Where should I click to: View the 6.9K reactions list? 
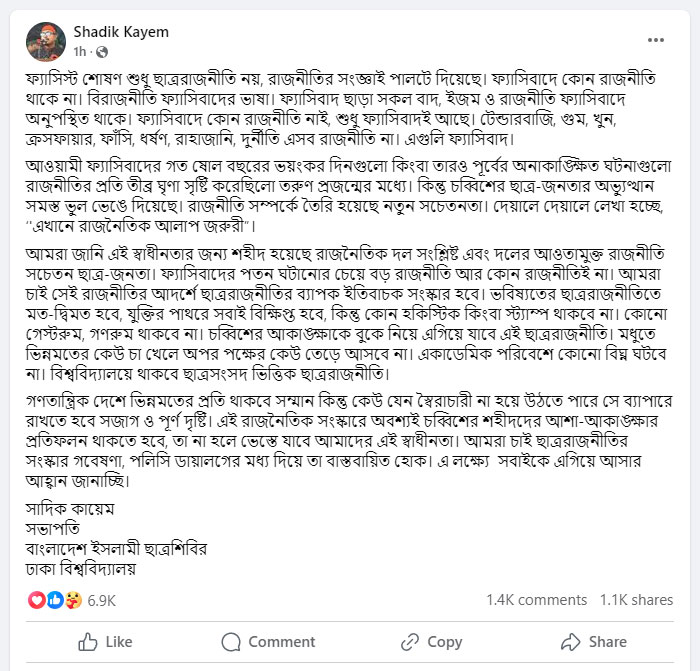click(x=102, y=600)
